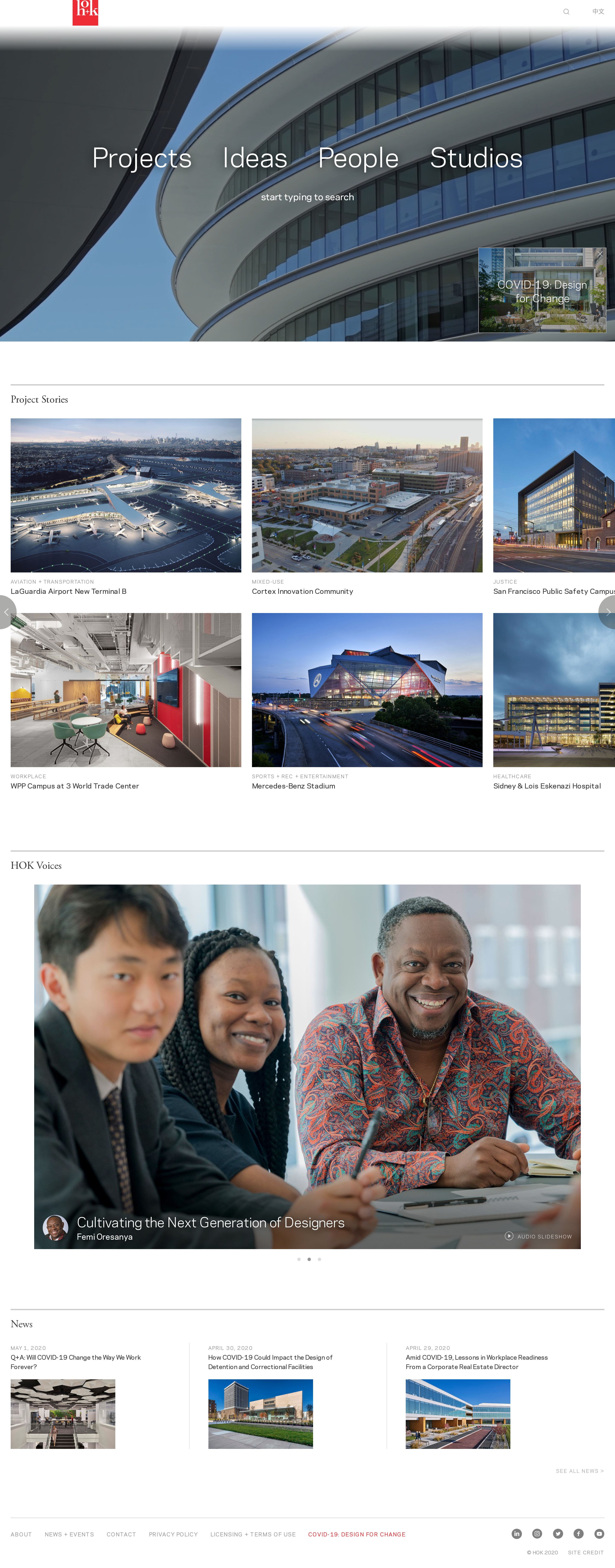
Task: Open the Privacy Policy footer link
Action: click(x=173, y=1534)
